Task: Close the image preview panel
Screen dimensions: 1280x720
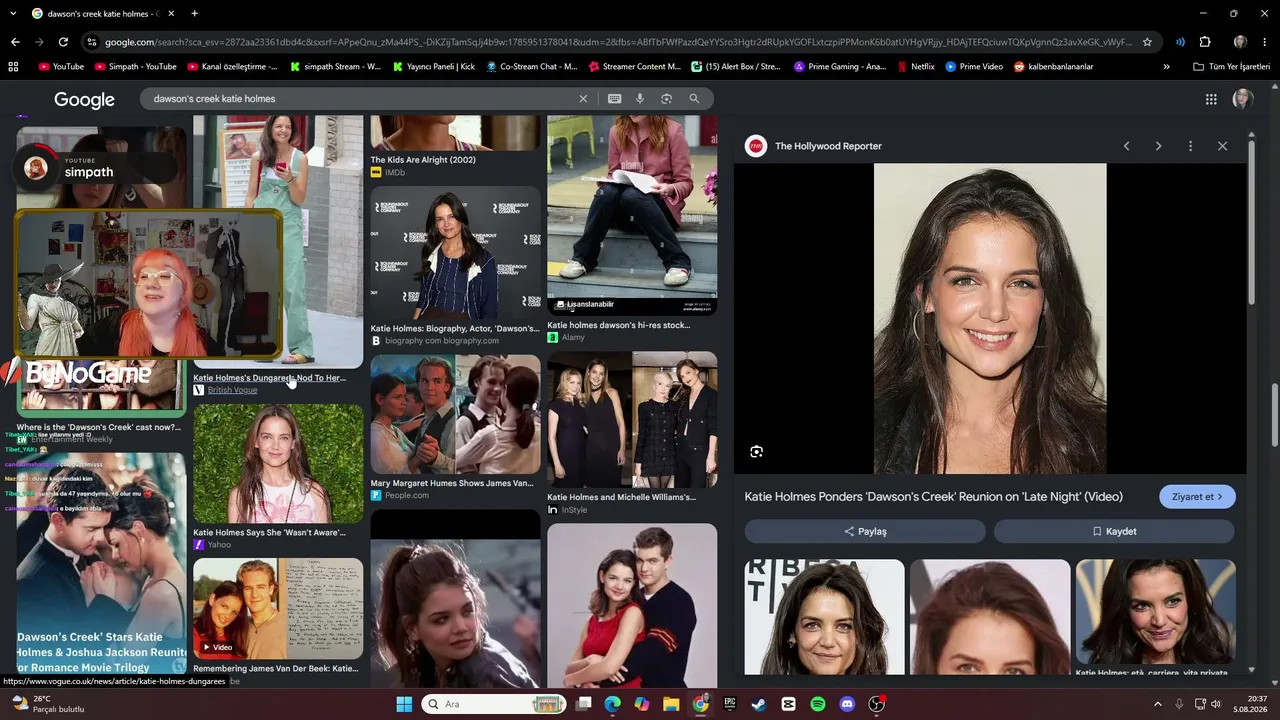Action: coord(1222,146)
